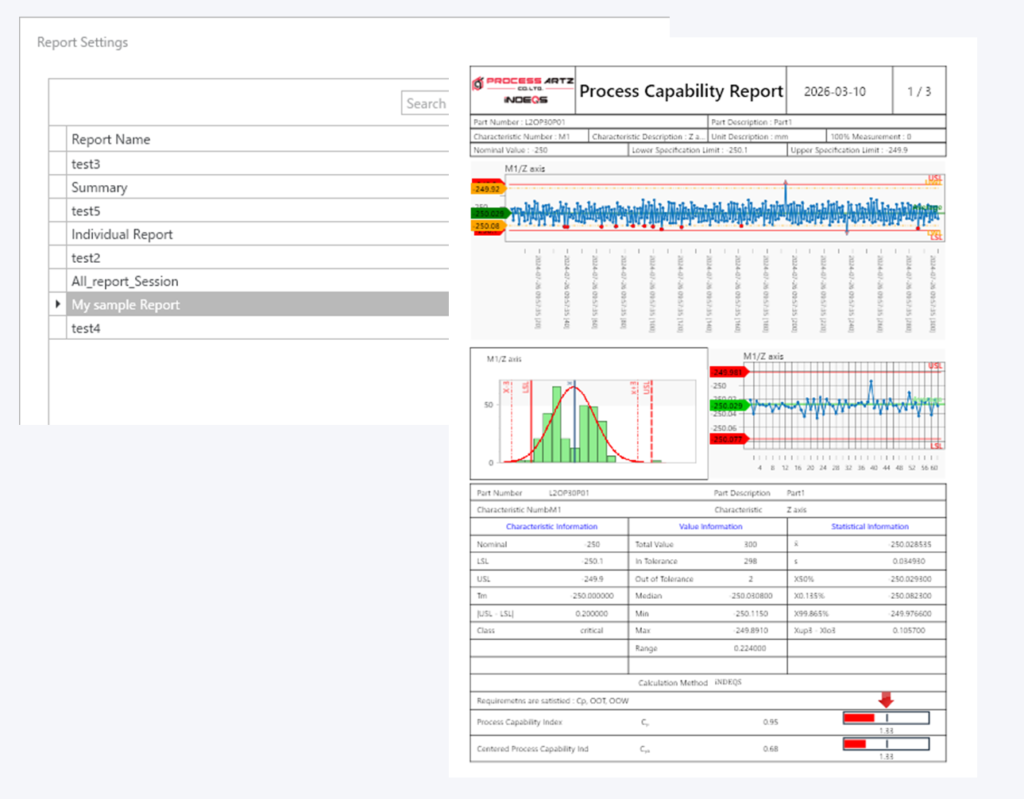Click the Search input field
The width and height of the screenshot is (1024, 799).
[x=425, y=103]
